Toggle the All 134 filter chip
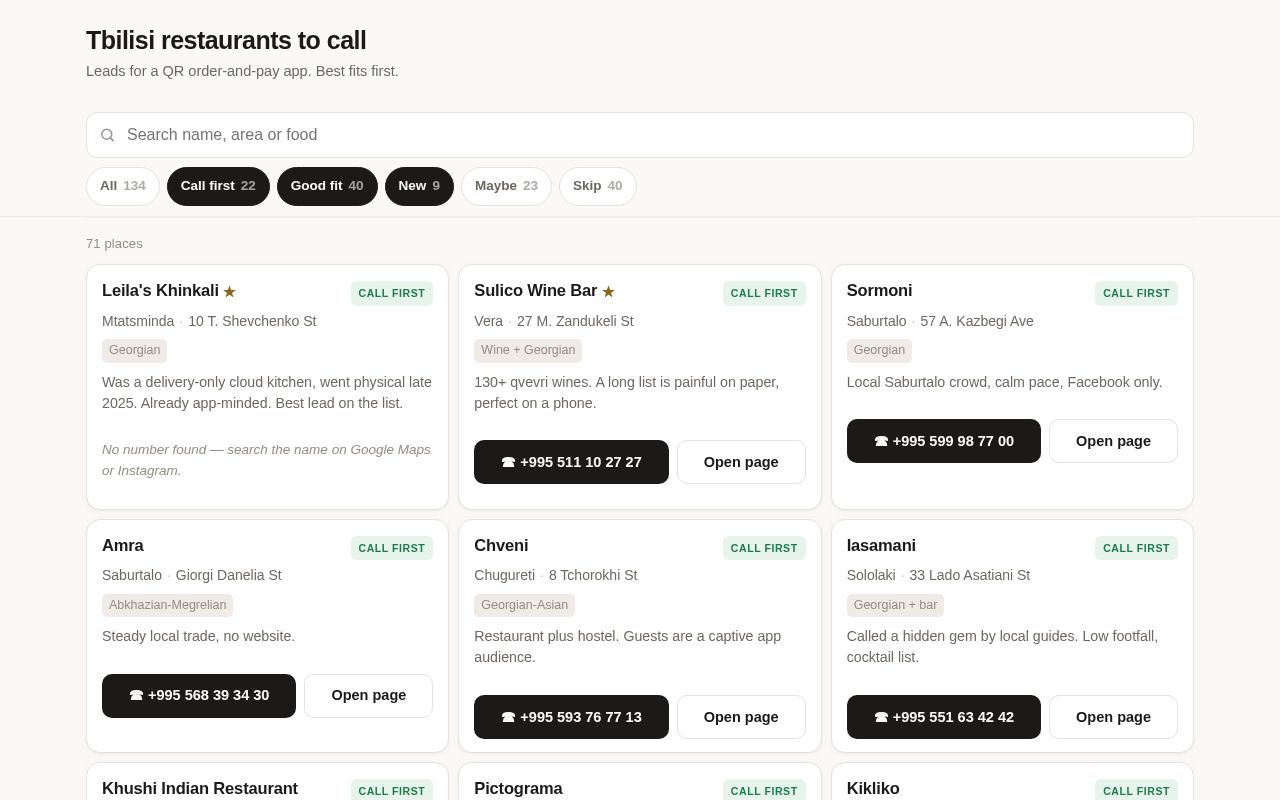Screen dimensions: 1280x800 pos(123,186)
